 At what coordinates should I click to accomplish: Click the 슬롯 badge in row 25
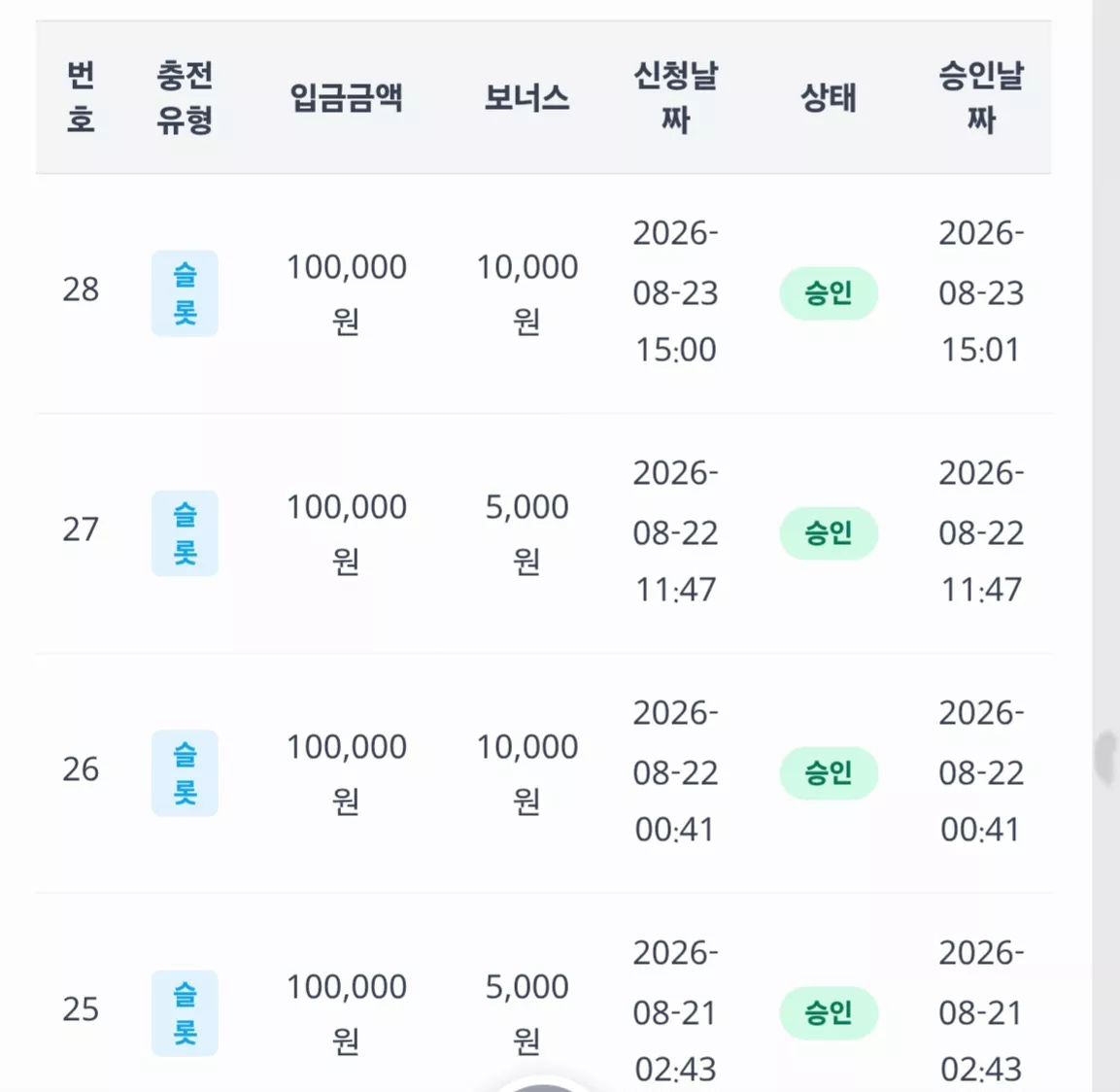(185, 1013)
